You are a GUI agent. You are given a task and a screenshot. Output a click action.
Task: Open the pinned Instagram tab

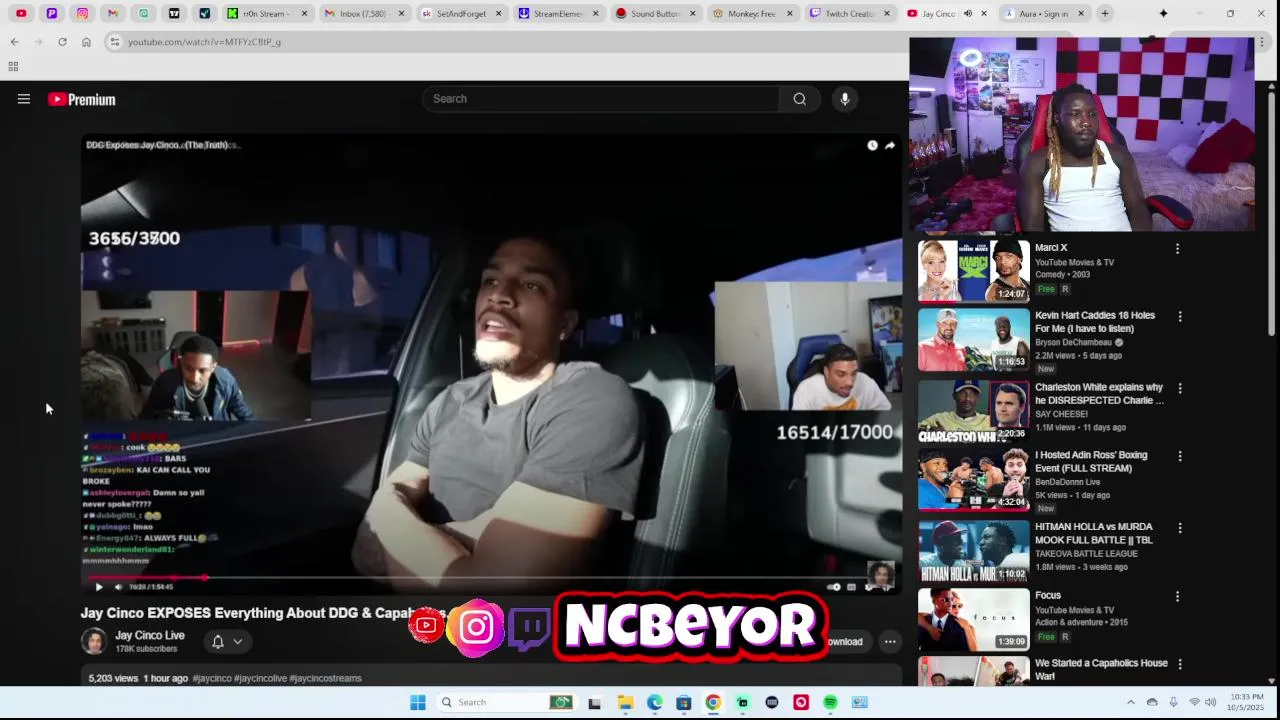pyautogui.click(x=82, y=14)
